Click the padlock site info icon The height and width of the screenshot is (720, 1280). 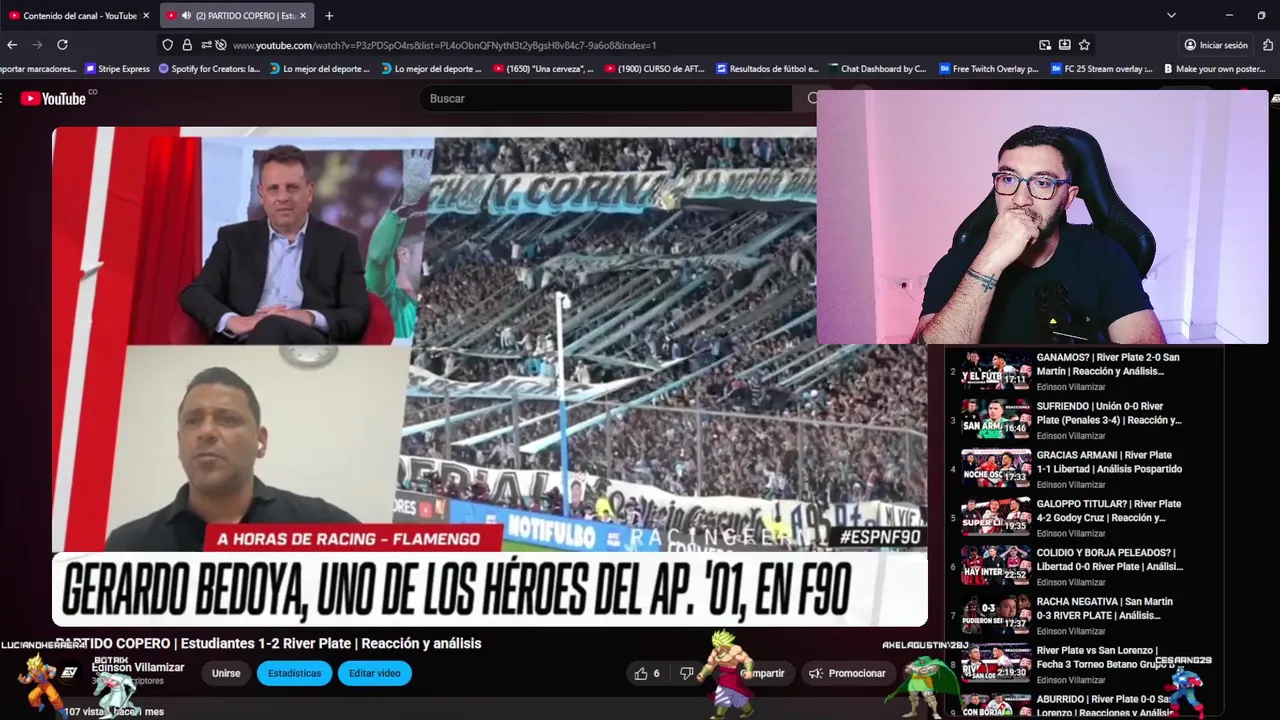(187, 45)
